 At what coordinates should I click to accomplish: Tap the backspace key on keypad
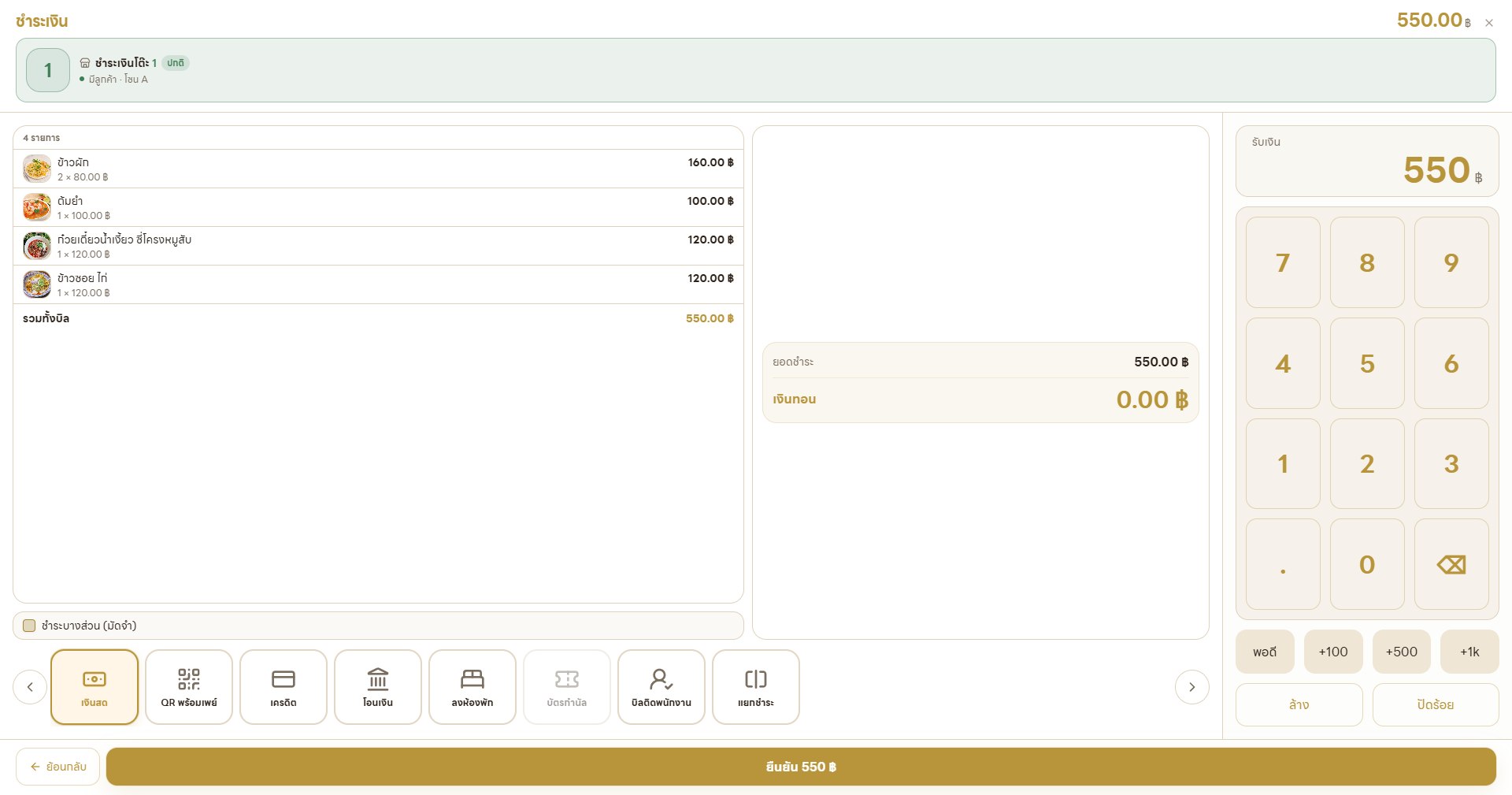pos(1451,564)
